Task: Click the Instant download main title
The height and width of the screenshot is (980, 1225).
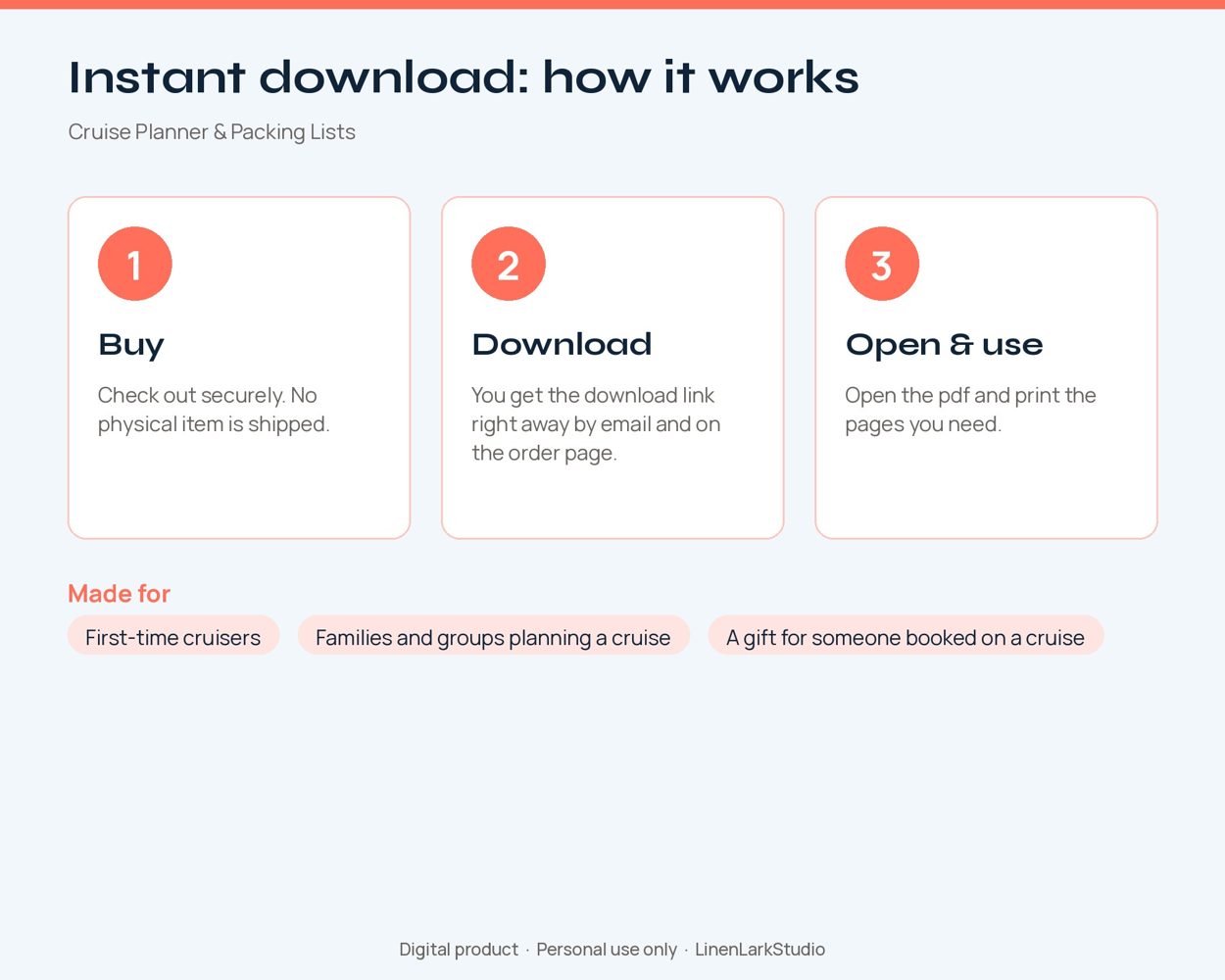Action: pyautogui.click(x=464, y=77)
